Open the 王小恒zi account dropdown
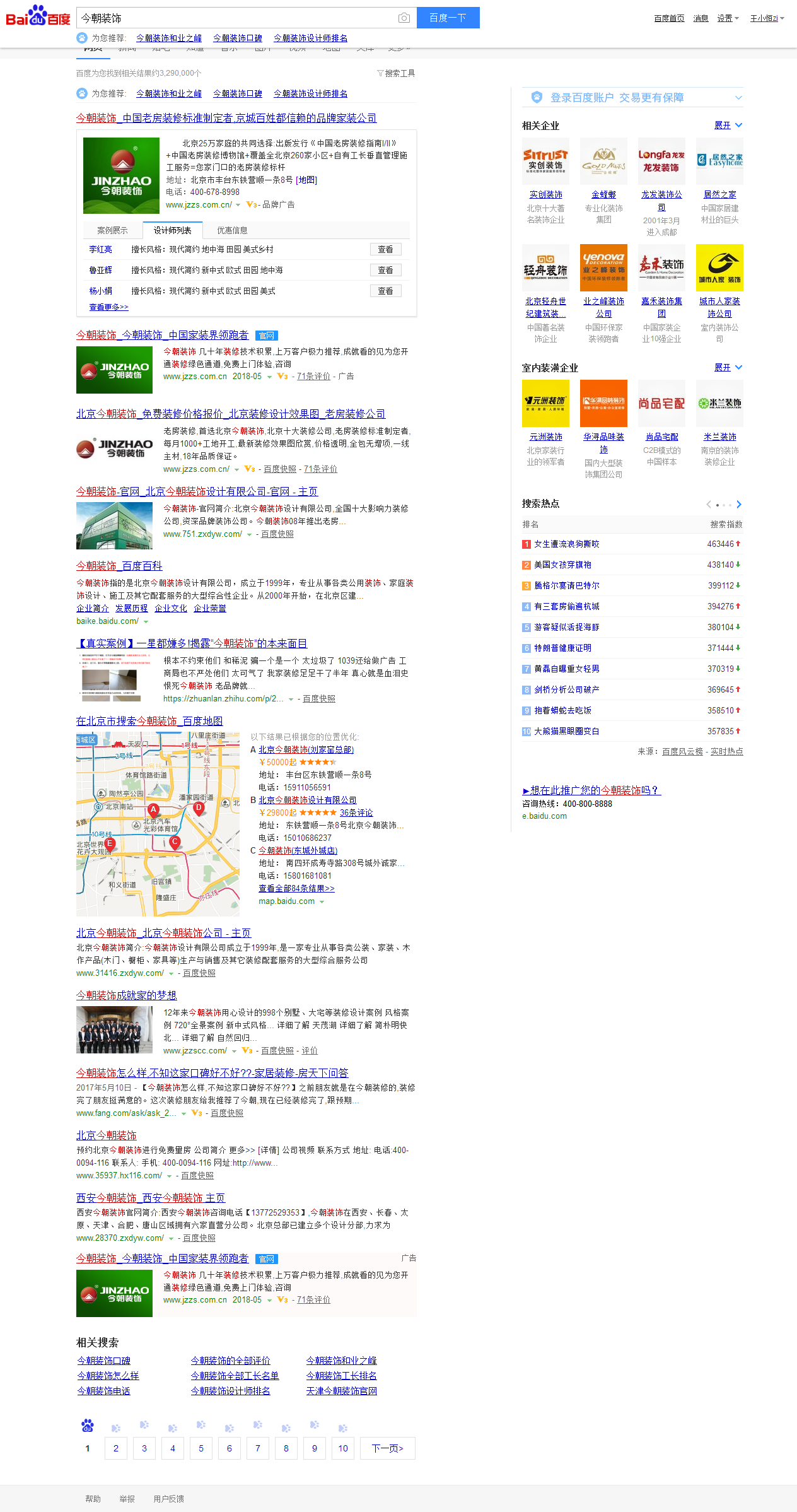Viewport: 797px width, 1512px height. (767, 18)
